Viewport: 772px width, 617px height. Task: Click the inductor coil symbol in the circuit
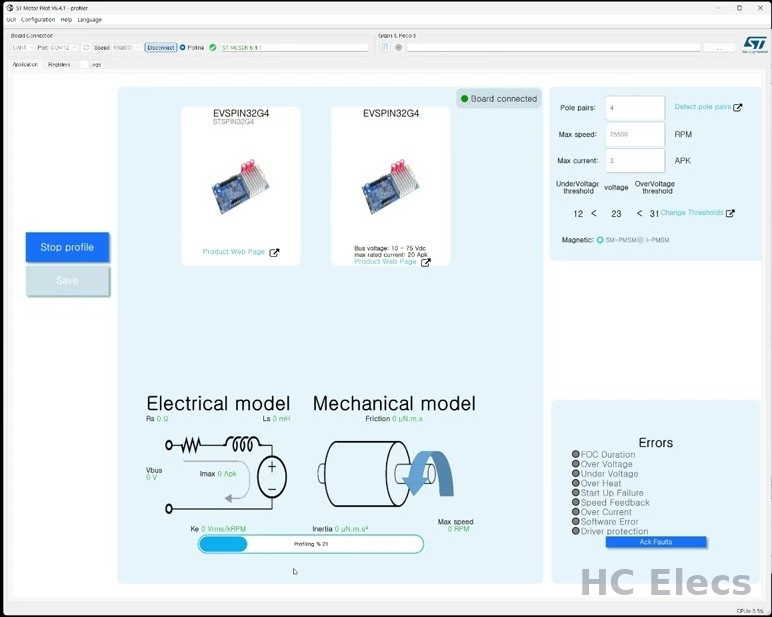pos(242,444)
